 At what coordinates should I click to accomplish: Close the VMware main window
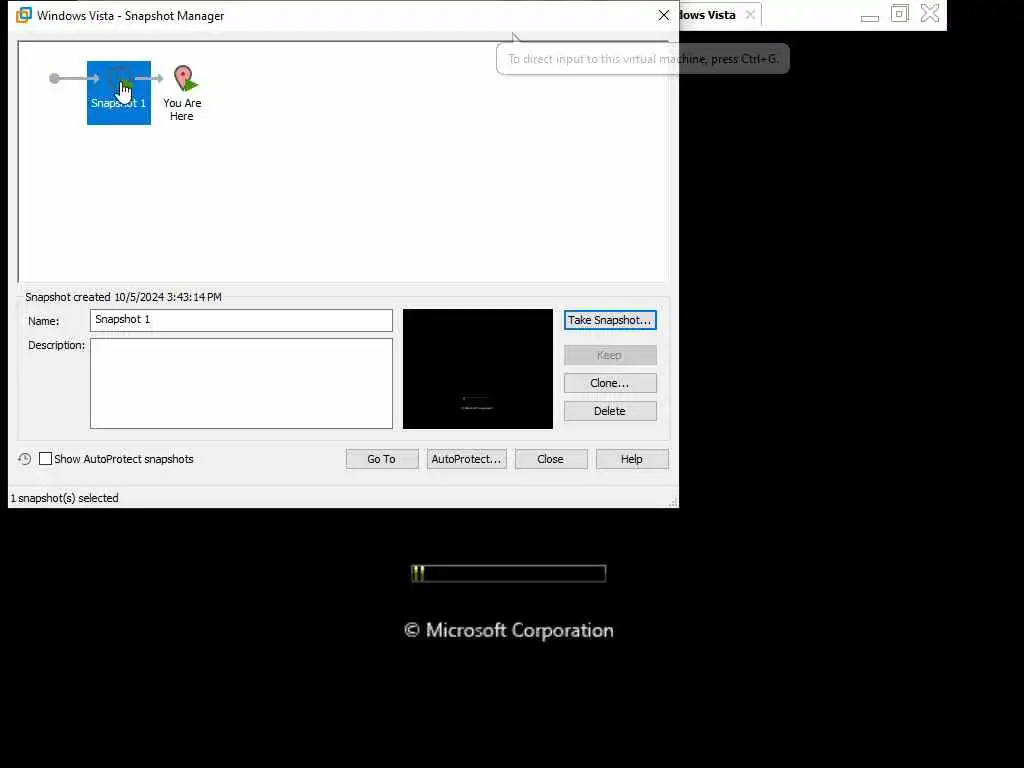pos(930,14)
